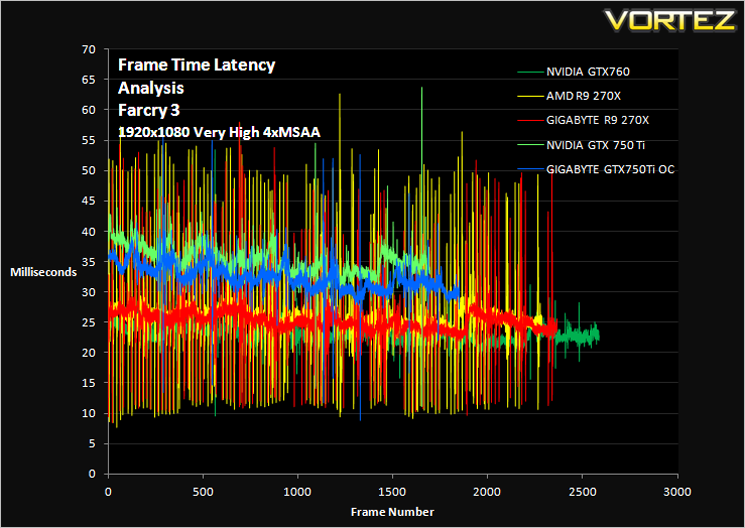Click the x-axis value 2500

click(583, 492)
